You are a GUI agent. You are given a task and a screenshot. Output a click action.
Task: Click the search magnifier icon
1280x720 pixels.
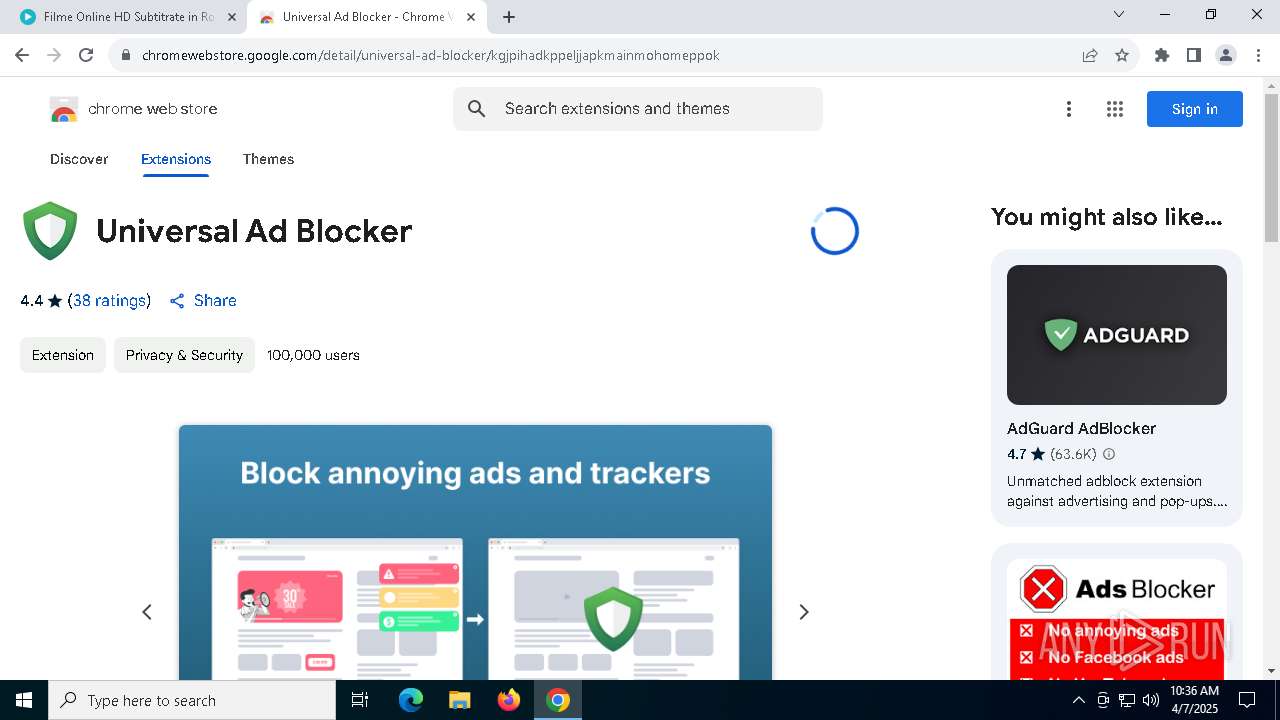477,109
